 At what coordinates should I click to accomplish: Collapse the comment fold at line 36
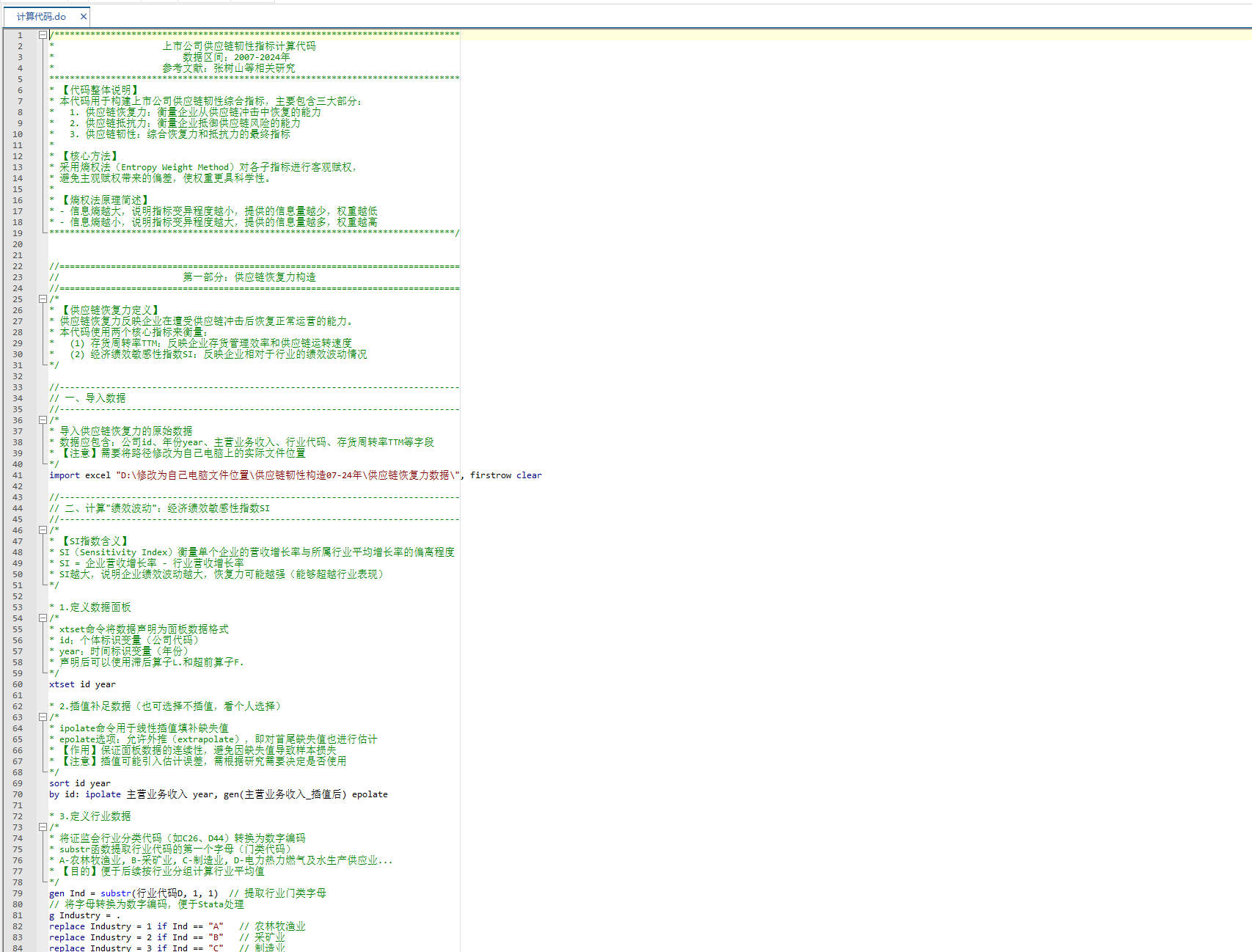[x=43, y=420]
